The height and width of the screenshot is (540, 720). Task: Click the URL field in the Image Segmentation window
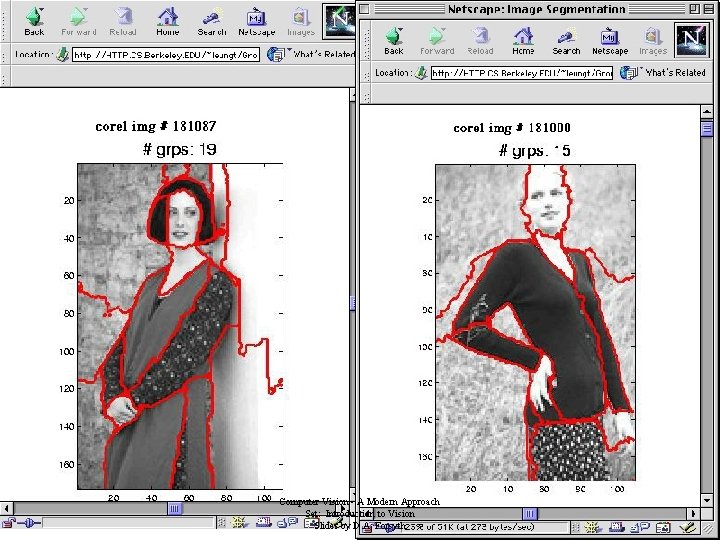click(x=522, y=73)
